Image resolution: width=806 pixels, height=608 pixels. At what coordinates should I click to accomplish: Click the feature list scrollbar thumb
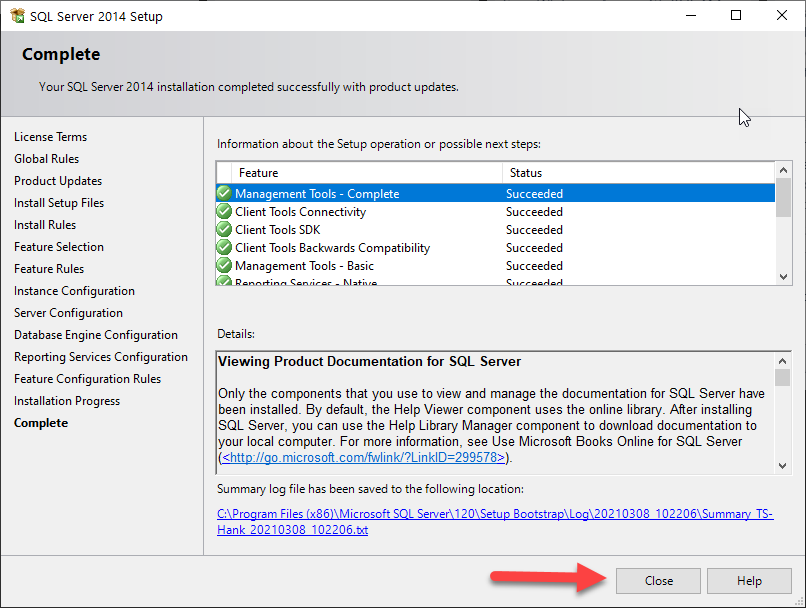pos(783,197)
